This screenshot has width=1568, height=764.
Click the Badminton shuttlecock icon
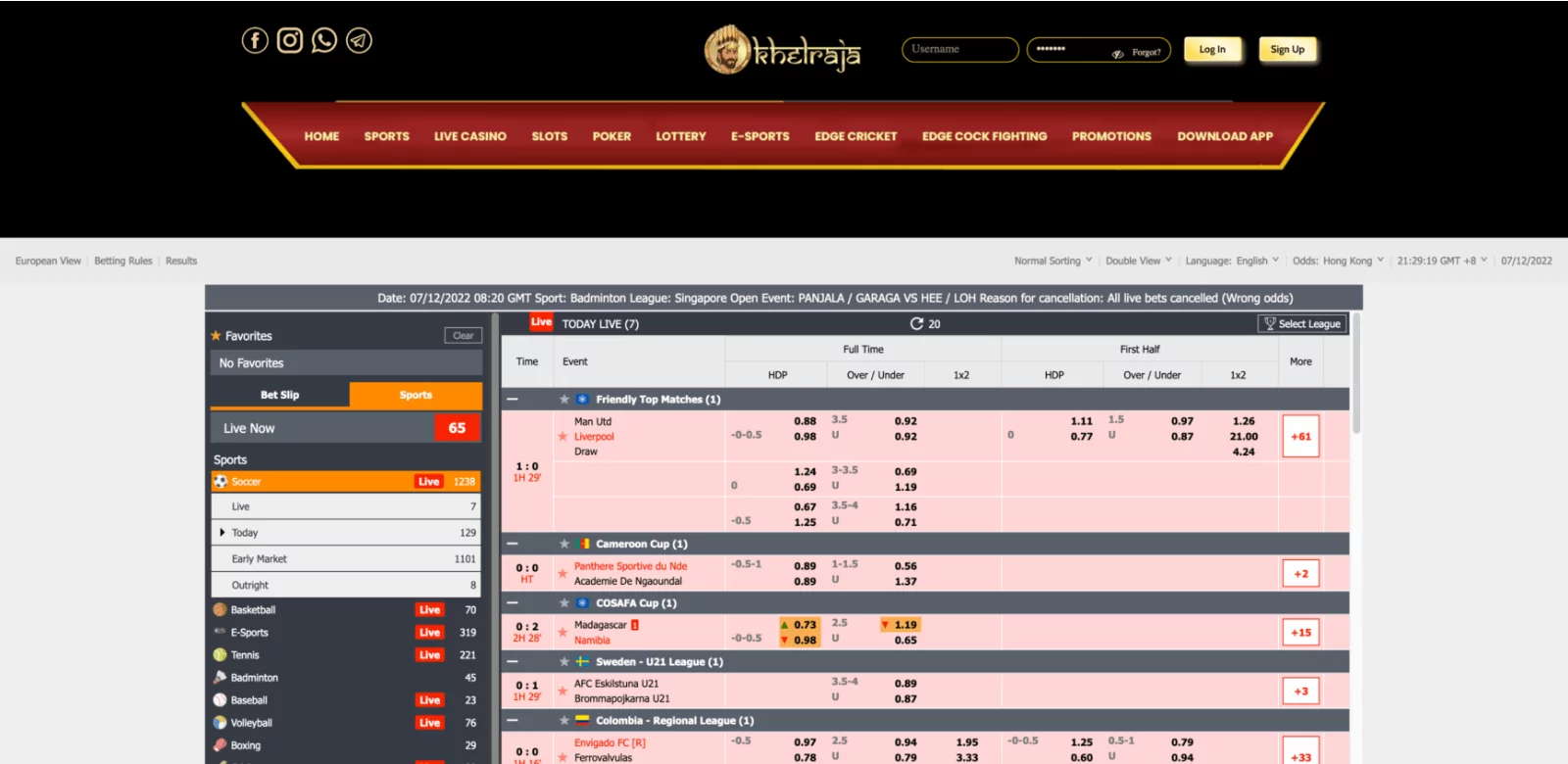pyautogui.click(x=220, y=677)
